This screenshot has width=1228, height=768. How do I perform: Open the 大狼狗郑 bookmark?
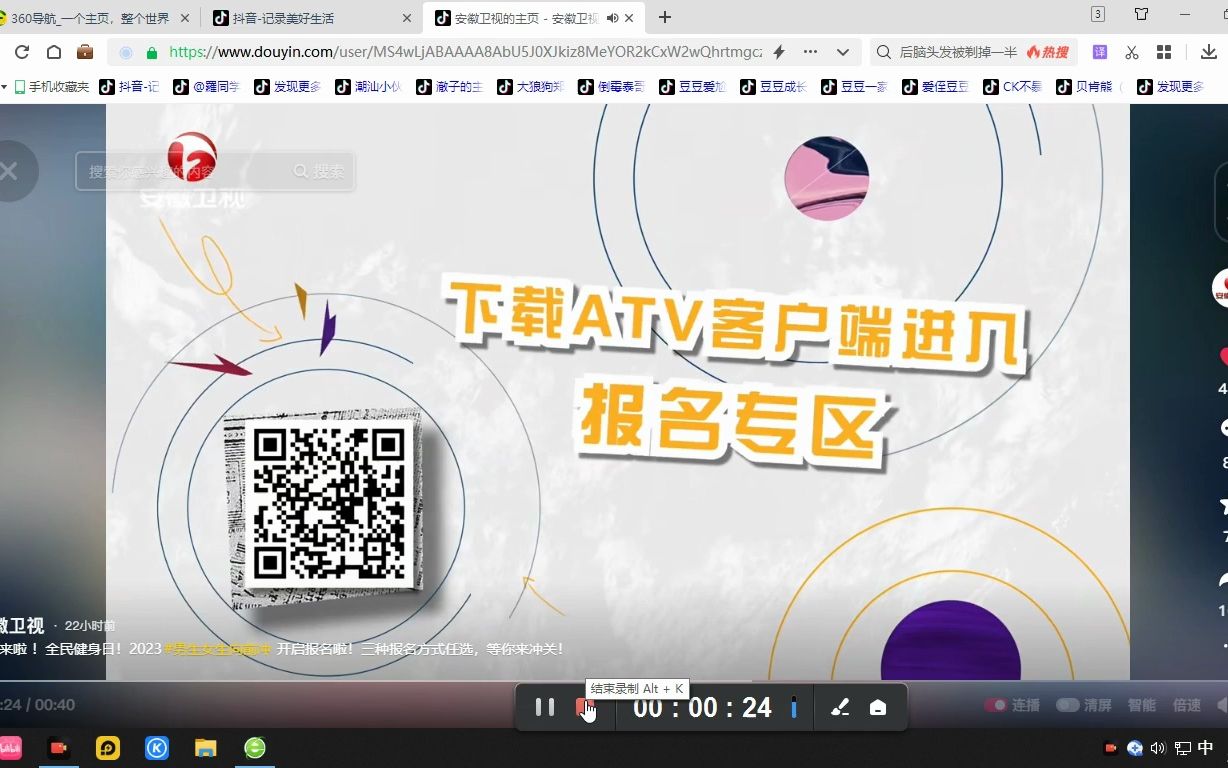pos(530,87)
